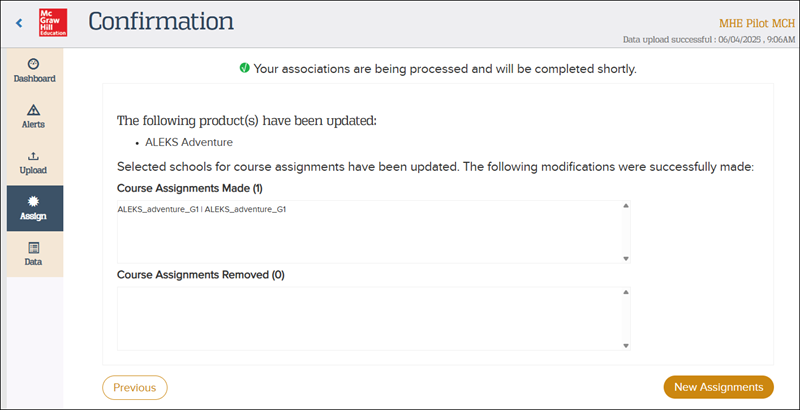Screen dimensions: 800x410
Task: Click inside the Course Assignments Removed box
Action: click(370, 318)
